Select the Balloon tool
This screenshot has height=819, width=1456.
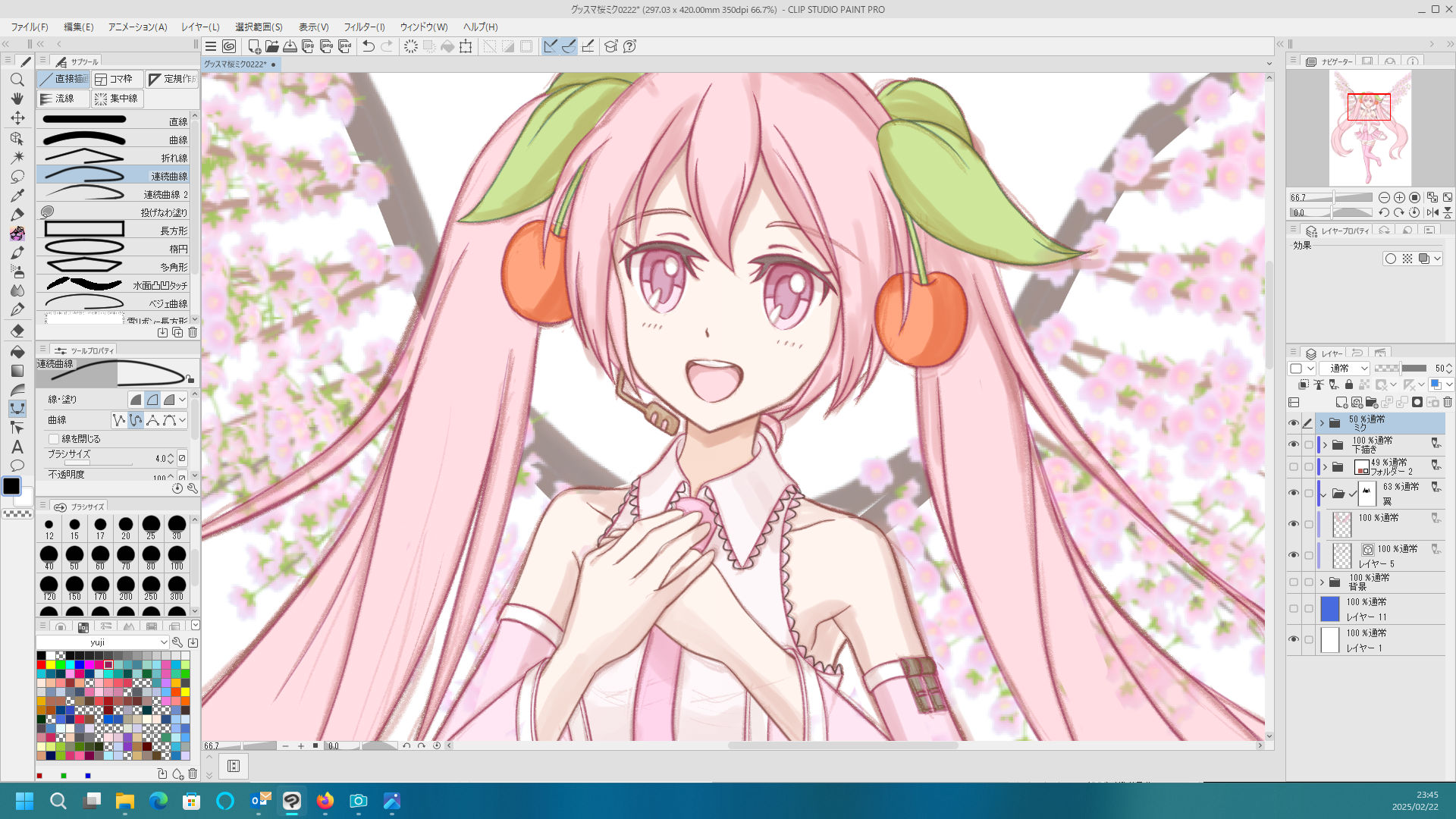(17, 466)
